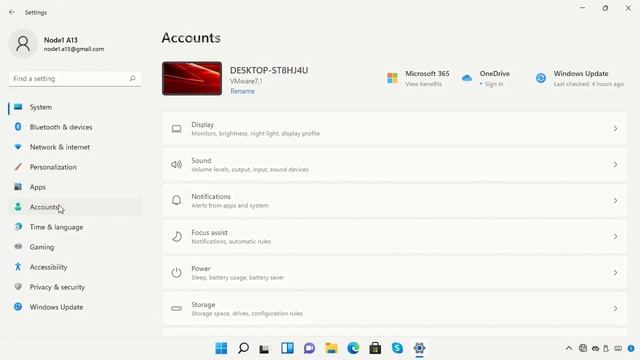
Task: Expand Notifications with its chevron
Action: click(615, 200)
